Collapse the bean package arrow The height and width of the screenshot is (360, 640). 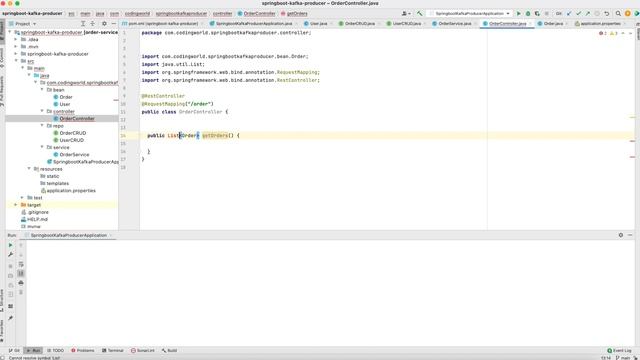click(x=42, y=89)
